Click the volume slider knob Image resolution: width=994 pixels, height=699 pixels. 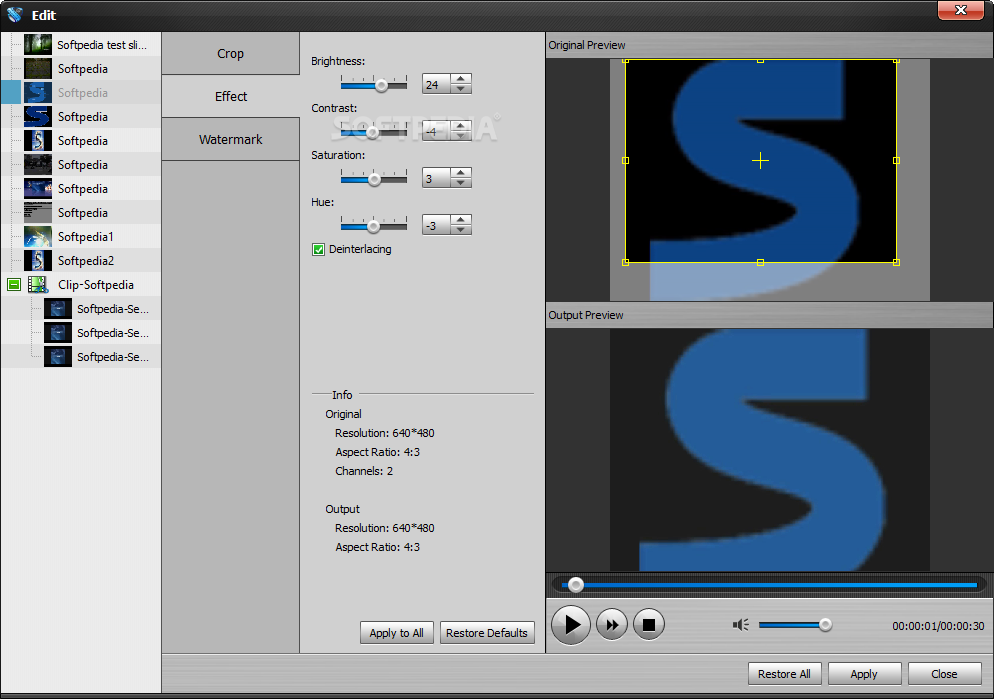pos(825,625)
